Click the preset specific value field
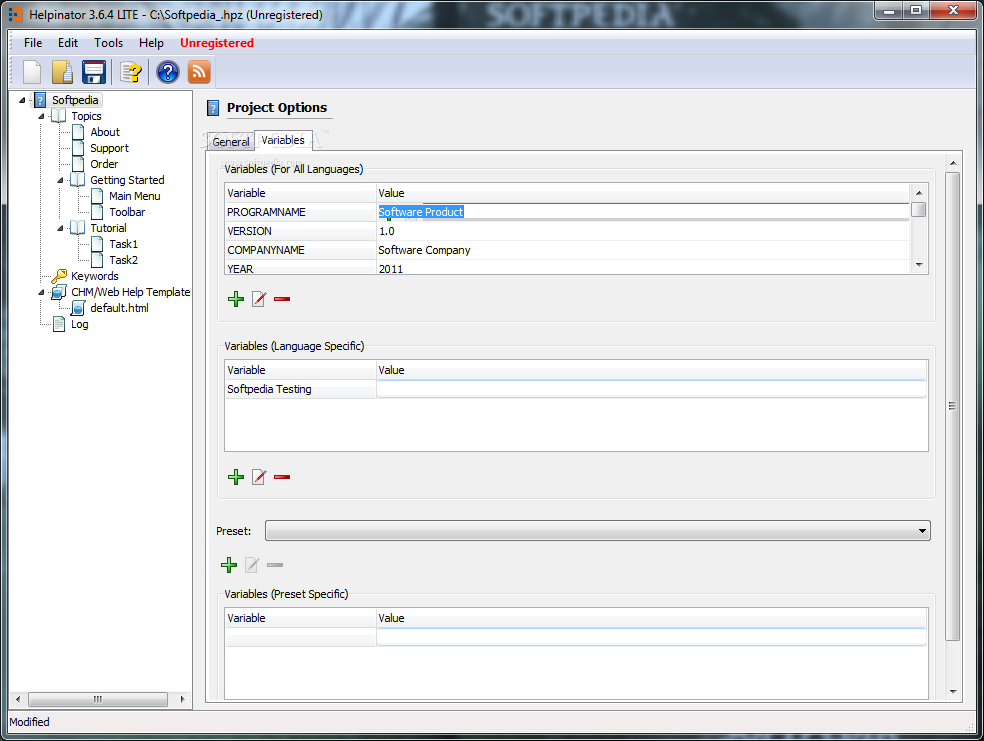The width and height of the screenshot is (984, 741). pyautogui.click(x=651, y=637)
